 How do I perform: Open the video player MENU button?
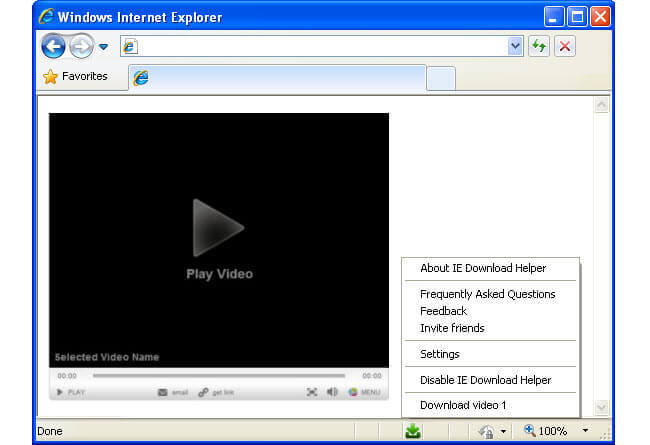point(364,392)
